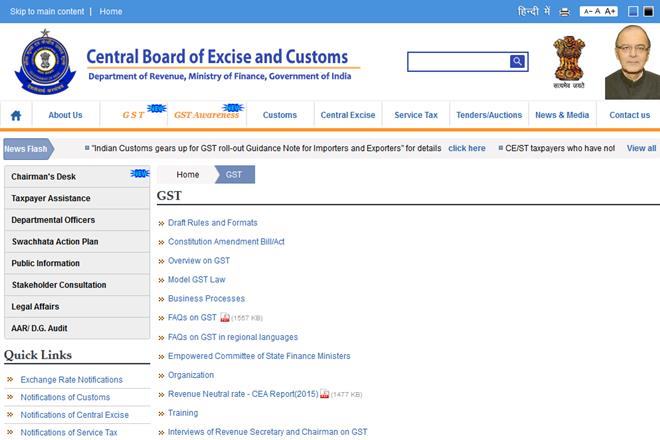
Task: Click the home icon in navigation bar
Action: click(x=16, y=115)
